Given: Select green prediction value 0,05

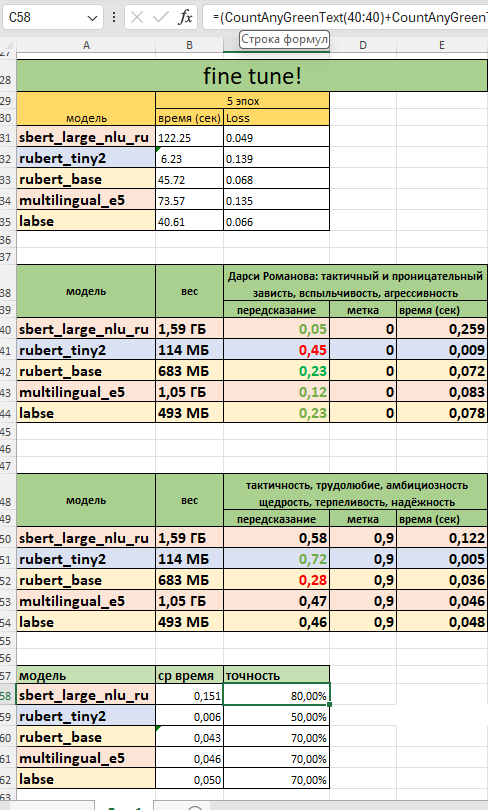Looking at the screenshot, I should (276, 329).
